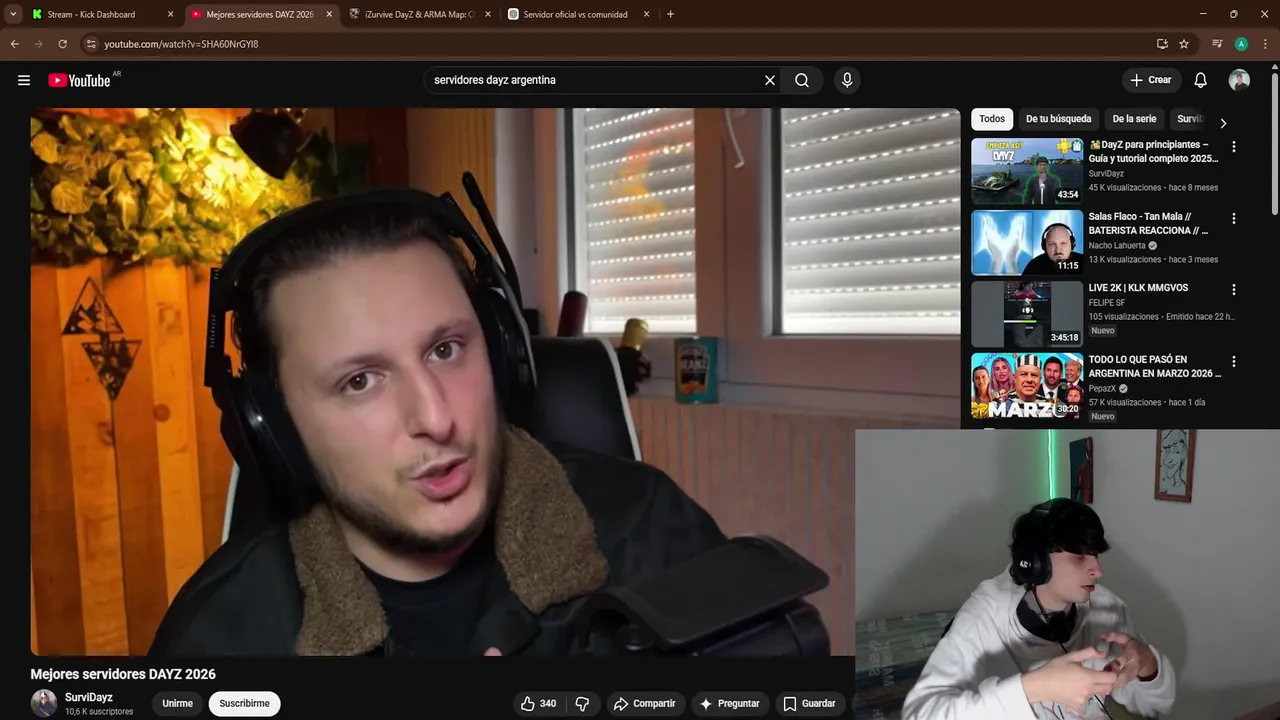Reload the page
This screenshot has width=1280, height=720.
point(62,44)
